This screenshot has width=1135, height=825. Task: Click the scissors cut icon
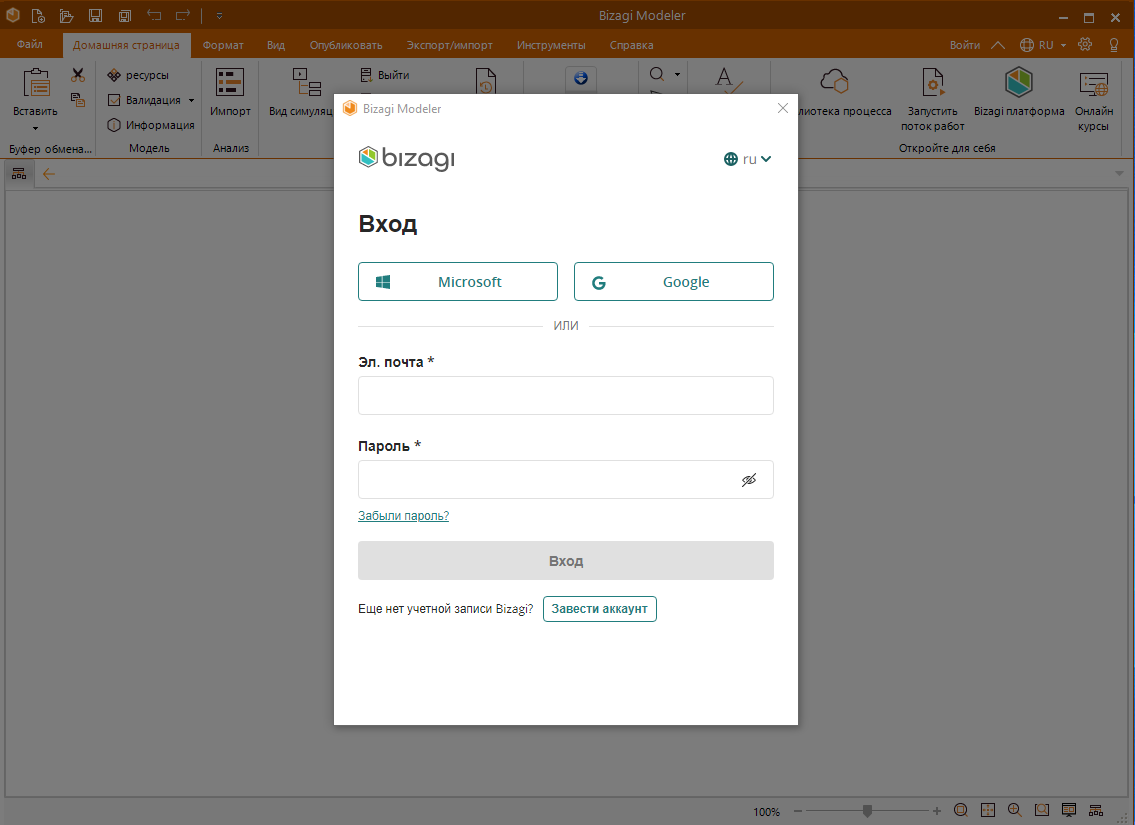[78, 76]
